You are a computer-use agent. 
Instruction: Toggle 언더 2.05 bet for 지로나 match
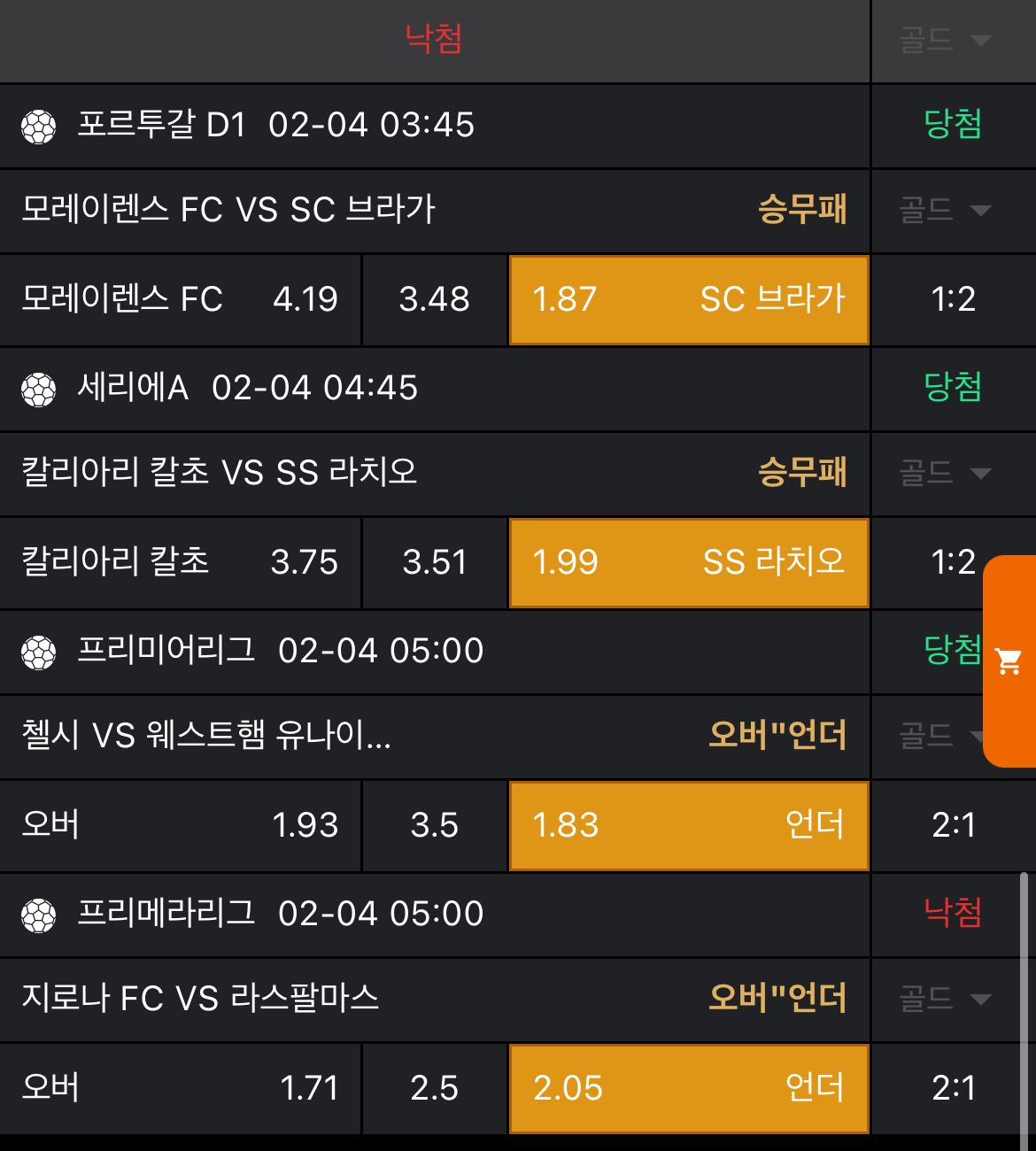click(689, 1089)
